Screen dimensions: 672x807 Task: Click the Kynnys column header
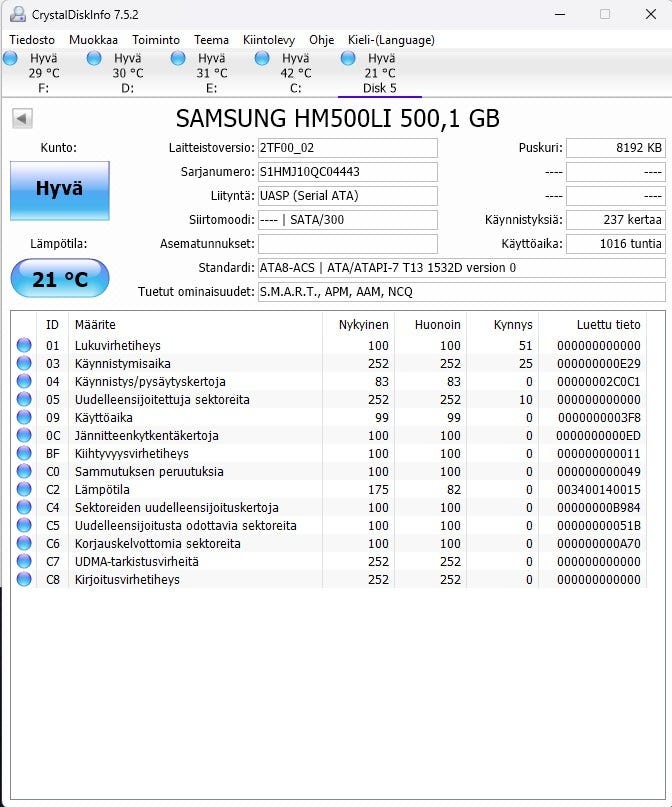(x=503, y=325)
